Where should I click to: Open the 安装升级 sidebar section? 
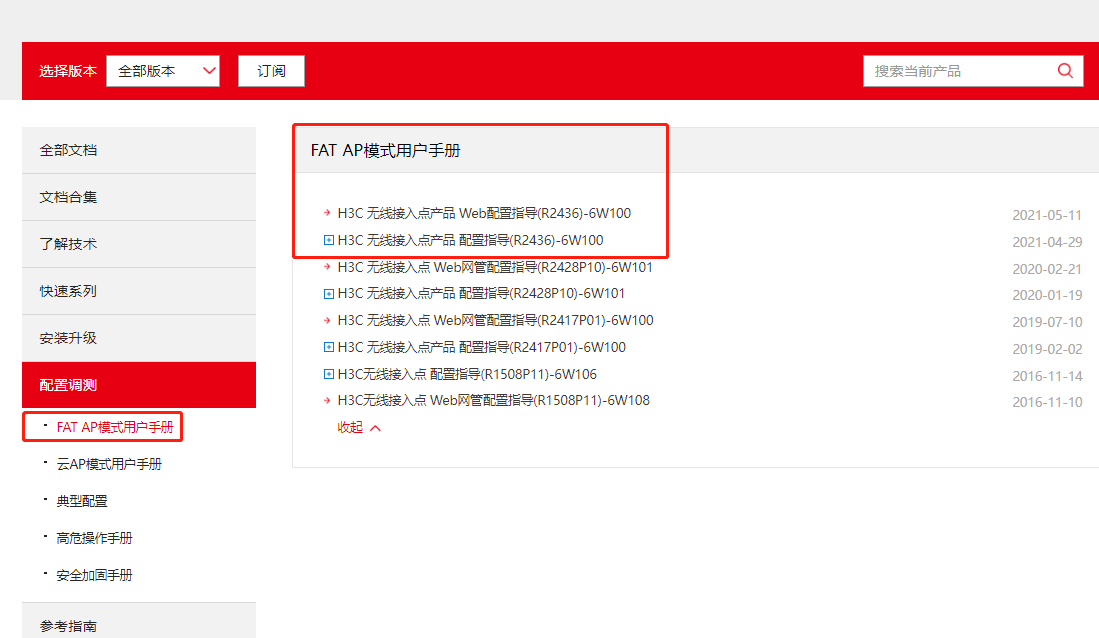coord(139,338)
